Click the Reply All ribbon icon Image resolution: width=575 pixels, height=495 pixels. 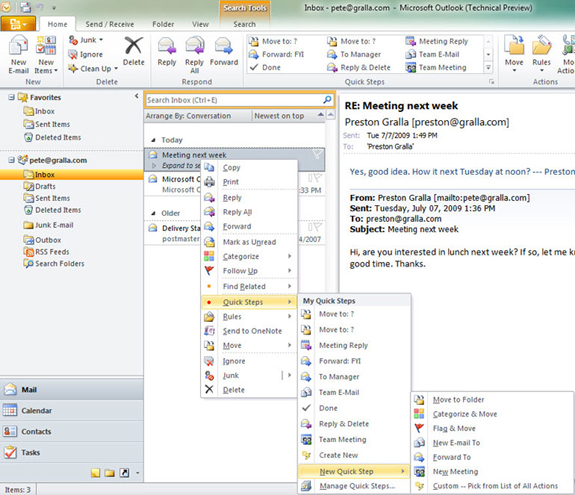tap(194, 54)
